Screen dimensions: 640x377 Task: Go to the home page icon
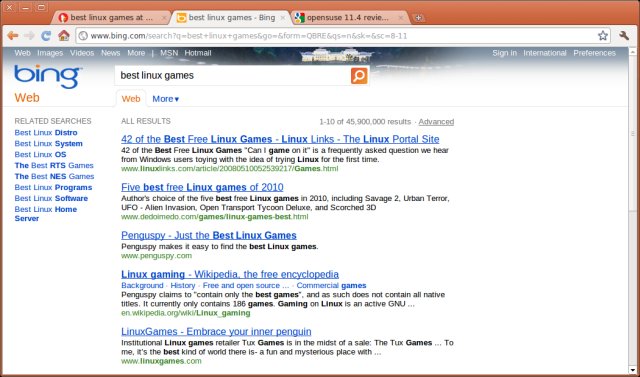tap(64, 36)
